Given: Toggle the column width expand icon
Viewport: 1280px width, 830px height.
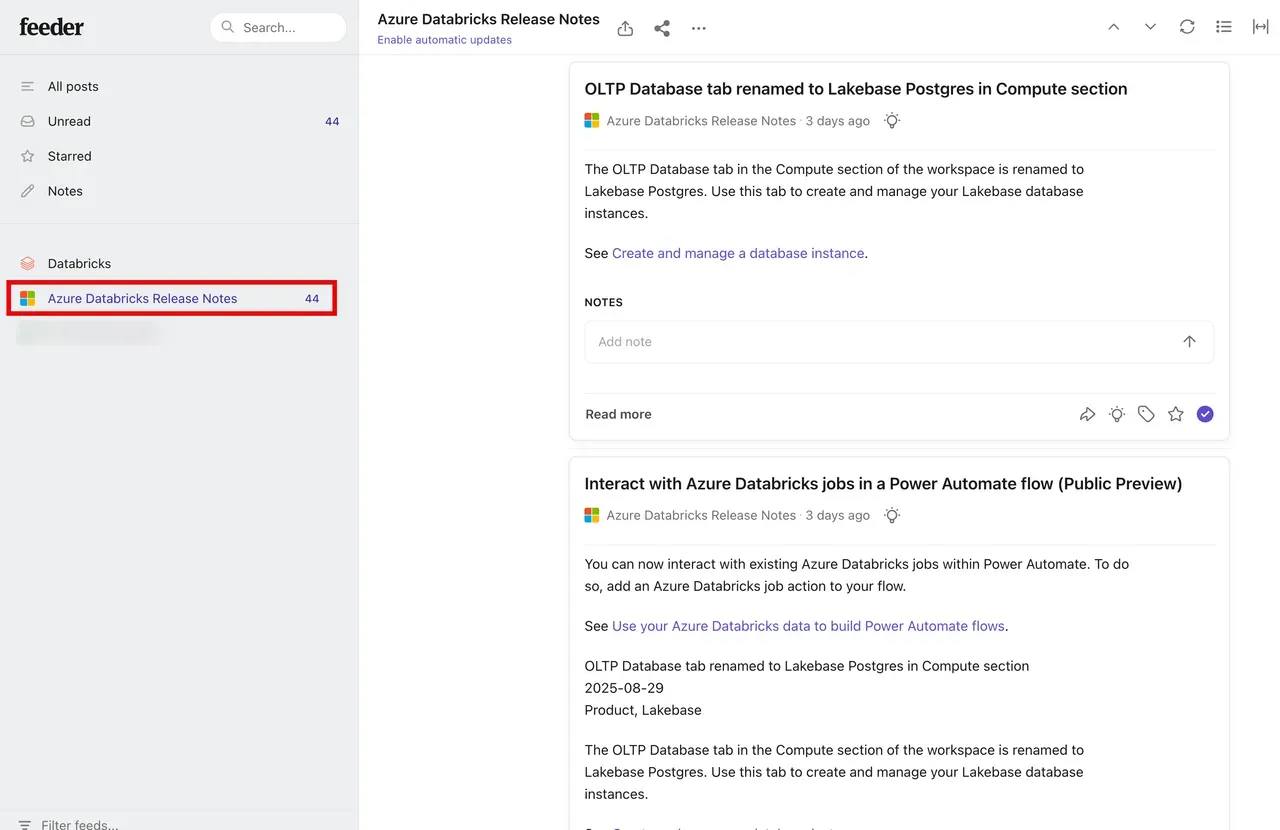Looking at the screenshot, I should pyautogui.click(x=1261, y=27).
